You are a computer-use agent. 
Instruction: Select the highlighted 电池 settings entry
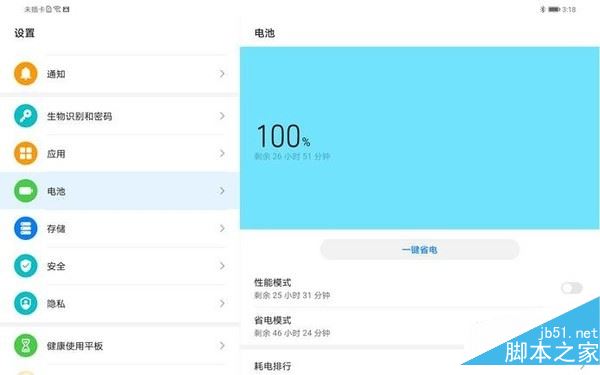click(x=120, y=191)
